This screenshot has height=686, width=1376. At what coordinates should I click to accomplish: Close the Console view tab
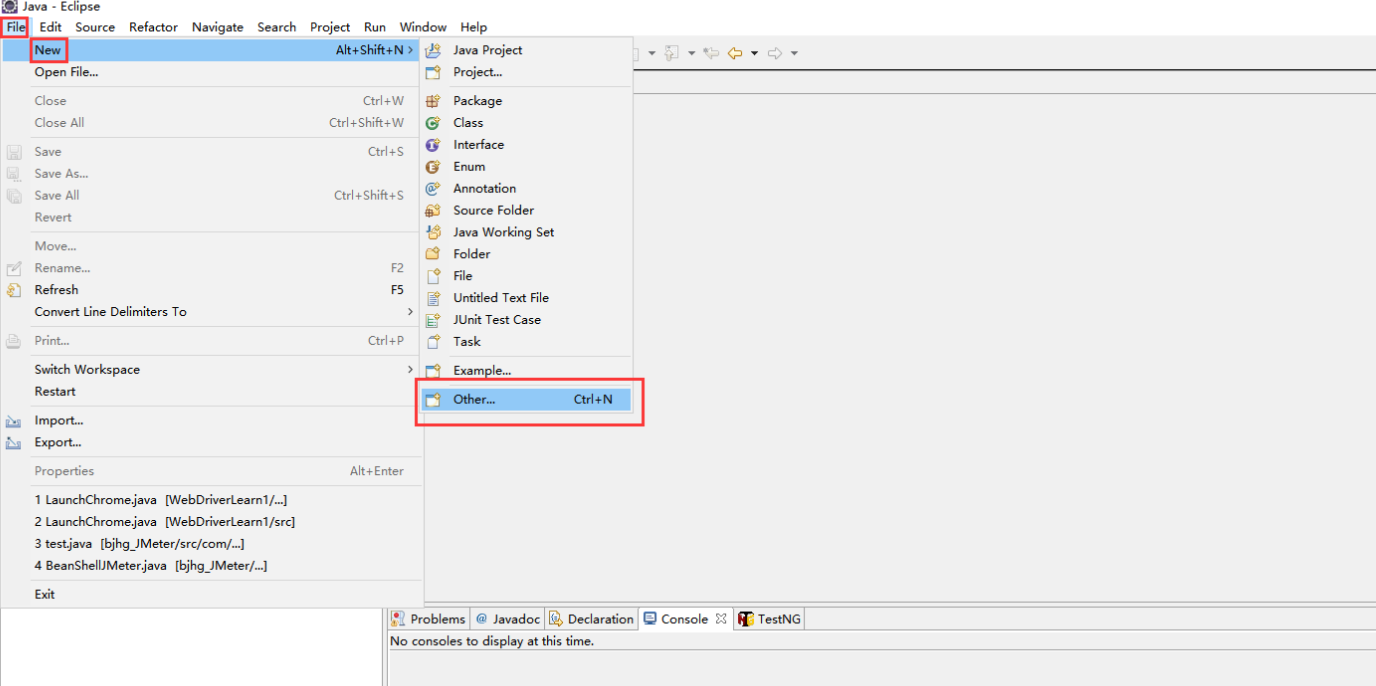(x=721, y=619)
